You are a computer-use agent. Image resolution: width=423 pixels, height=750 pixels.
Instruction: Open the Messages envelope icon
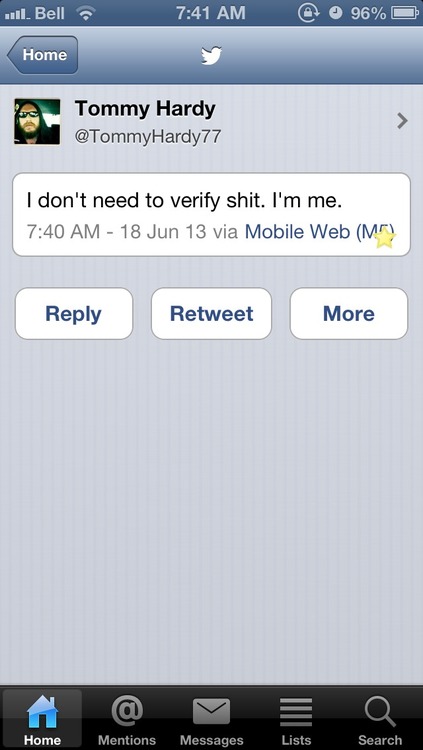211,711
